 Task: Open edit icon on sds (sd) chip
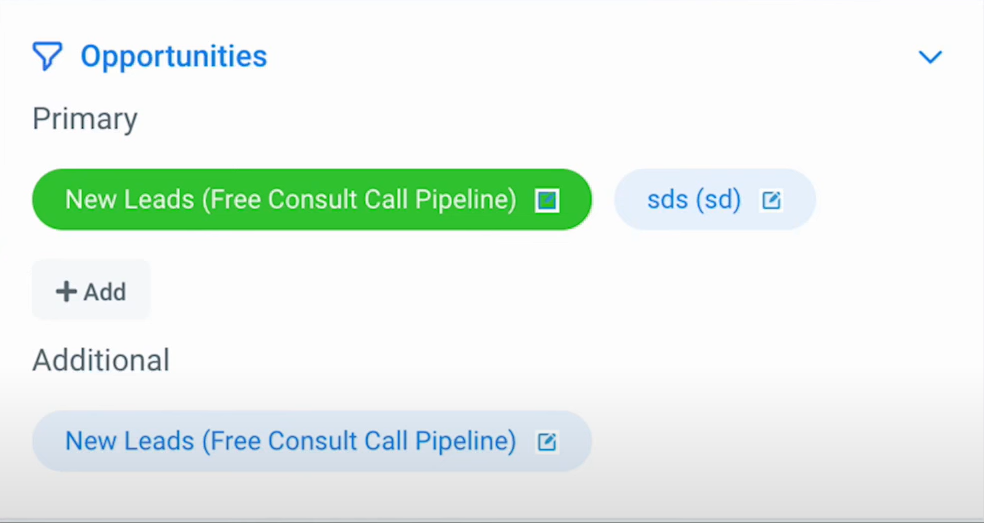click(x=771, y=201)
